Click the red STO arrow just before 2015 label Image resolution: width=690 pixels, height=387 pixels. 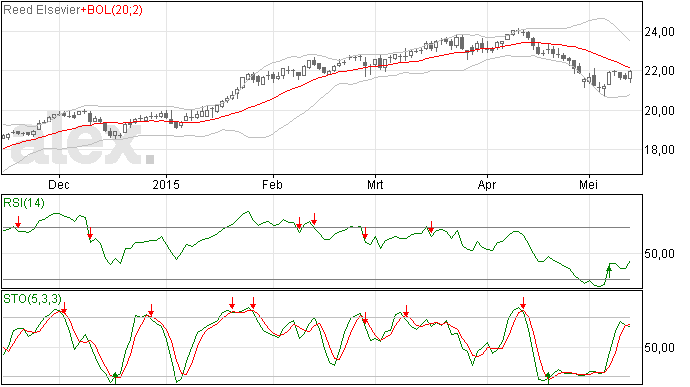tap(151, 310)
